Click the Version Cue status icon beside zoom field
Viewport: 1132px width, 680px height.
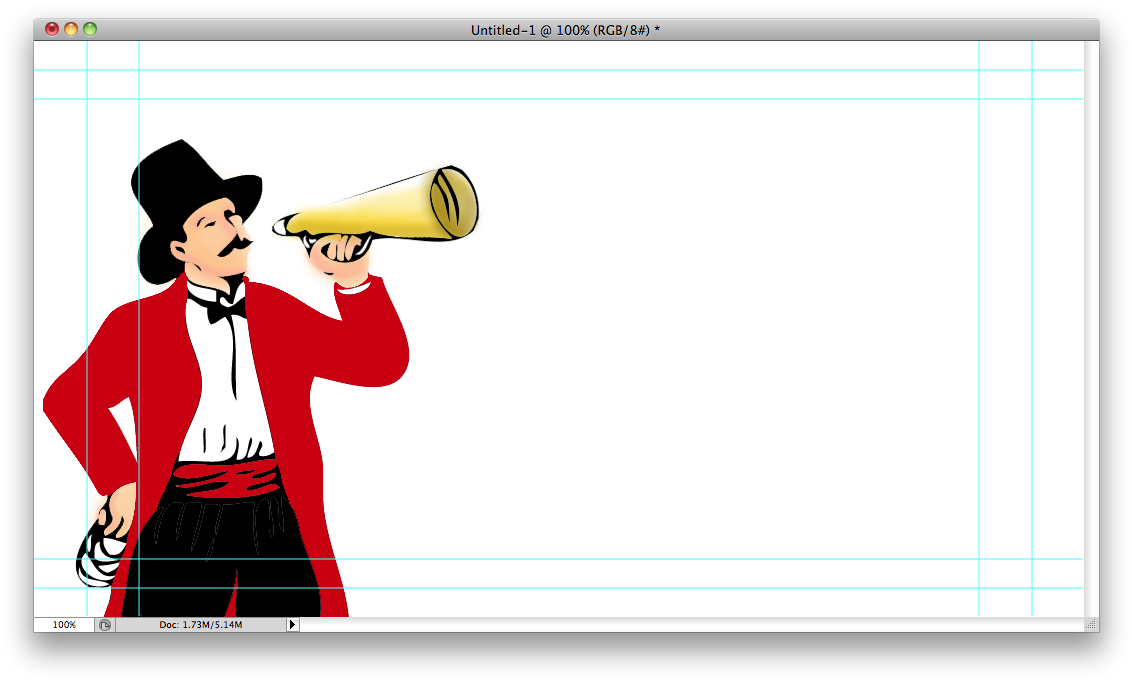tap(104, 624)
